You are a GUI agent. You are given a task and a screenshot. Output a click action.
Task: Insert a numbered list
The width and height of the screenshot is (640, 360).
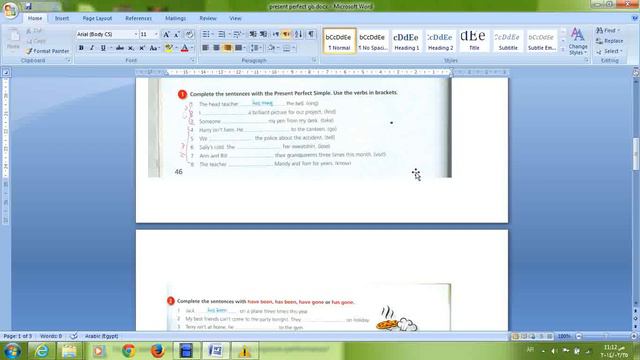(x=222, y=34)
